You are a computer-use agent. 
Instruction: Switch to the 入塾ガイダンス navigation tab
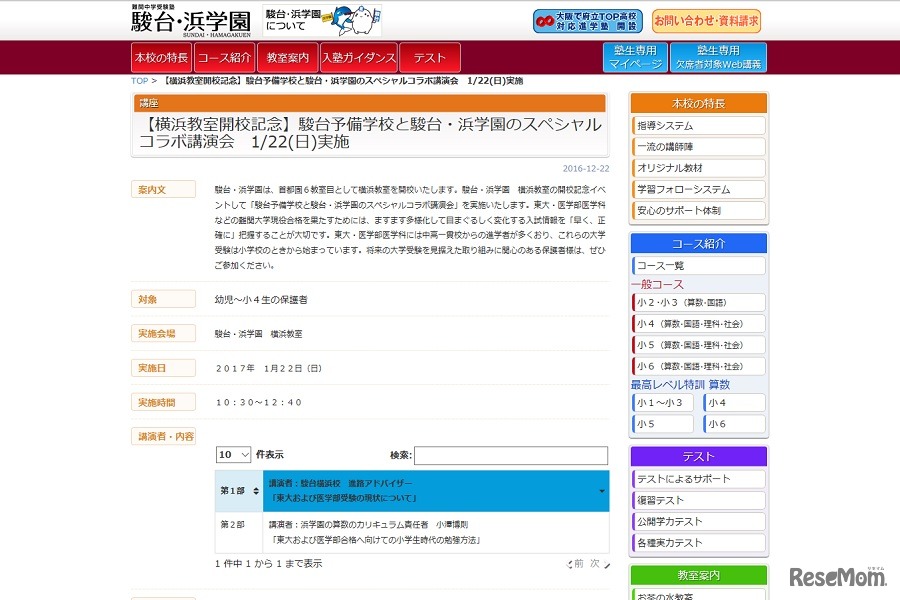(358, 58)
